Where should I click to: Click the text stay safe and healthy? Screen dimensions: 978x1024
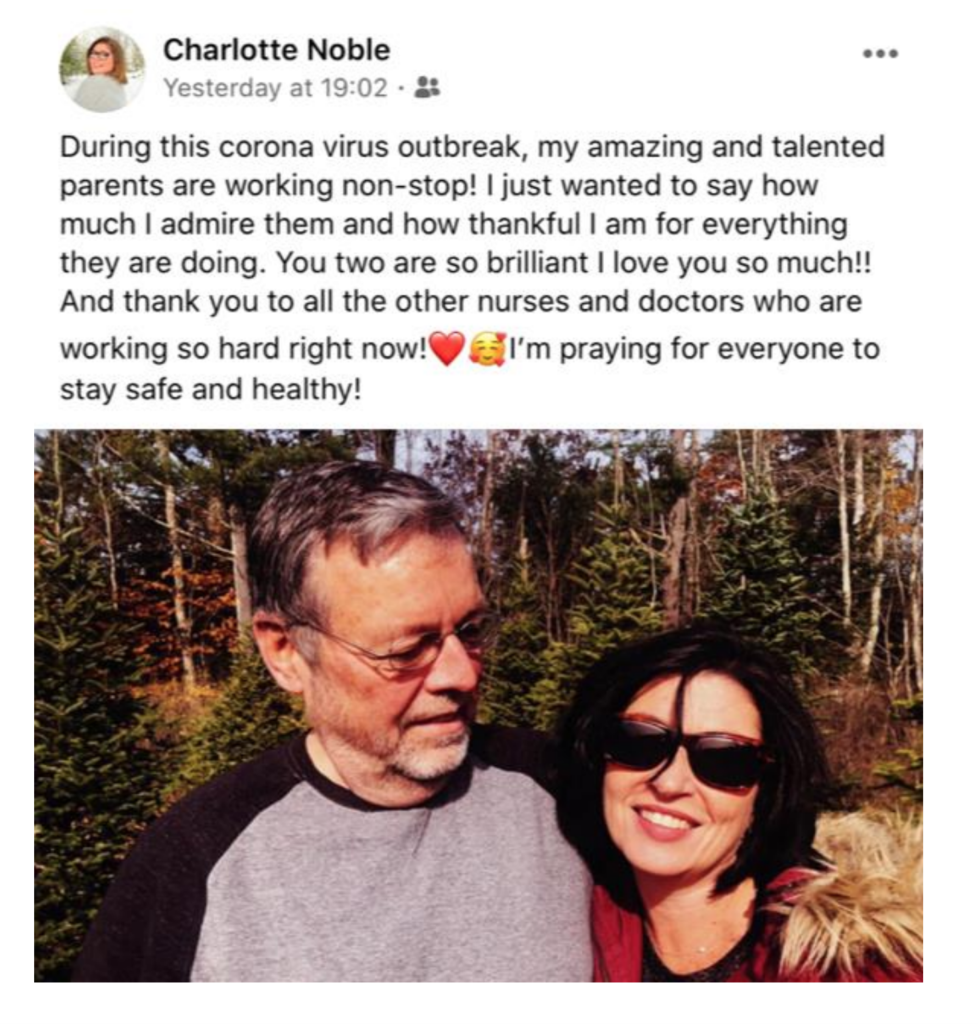210,389
